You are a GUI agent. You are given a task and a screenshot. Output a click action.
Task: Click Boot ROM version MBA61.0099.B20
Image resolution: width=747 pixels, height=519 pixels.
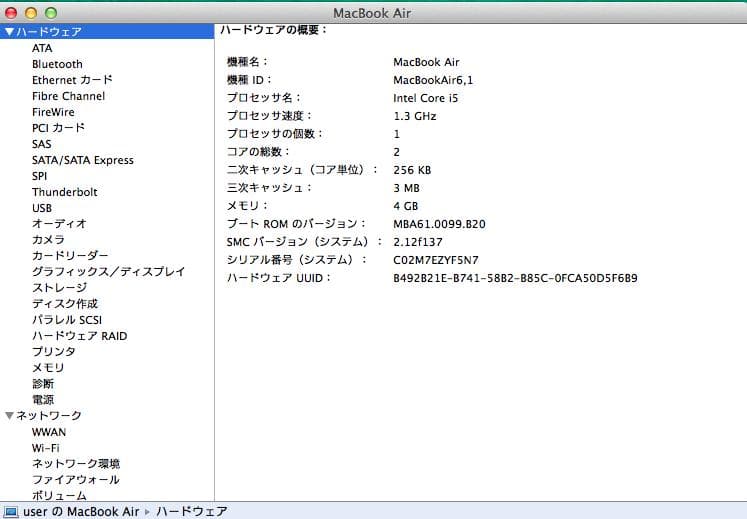(439, 224)
